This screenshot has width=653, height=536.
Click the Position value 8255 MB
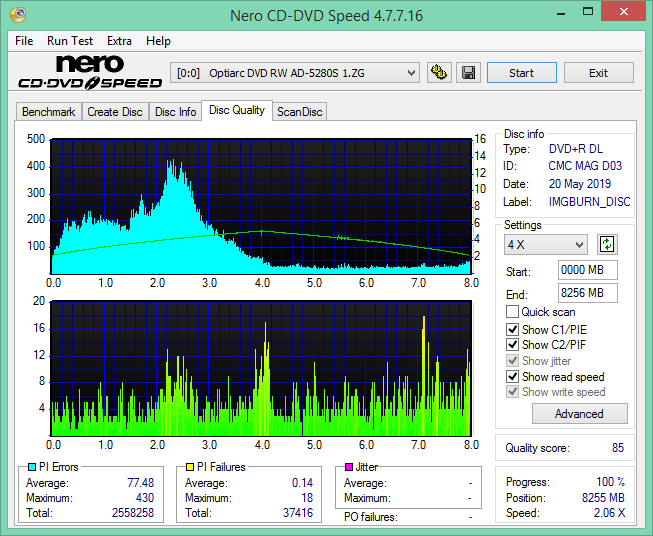click(603, 498)
